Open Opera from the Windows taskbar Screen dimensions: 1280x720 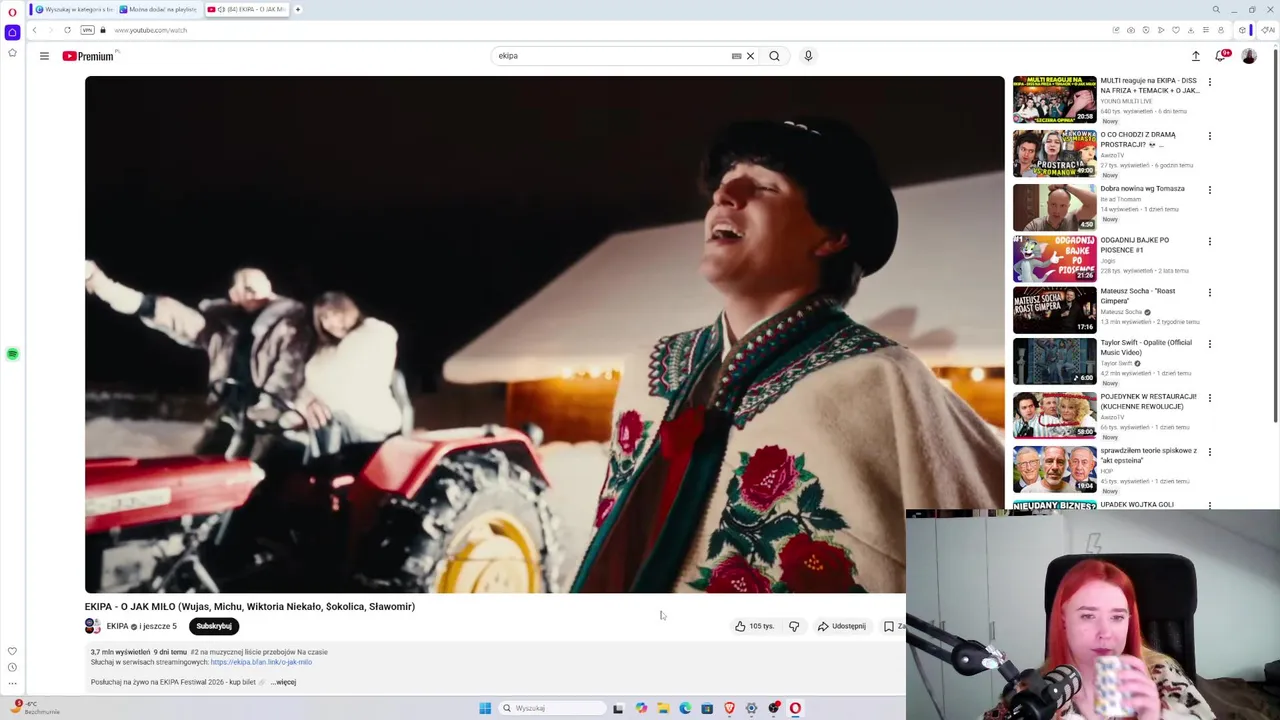pyautogui.click(x=795, y=708)
